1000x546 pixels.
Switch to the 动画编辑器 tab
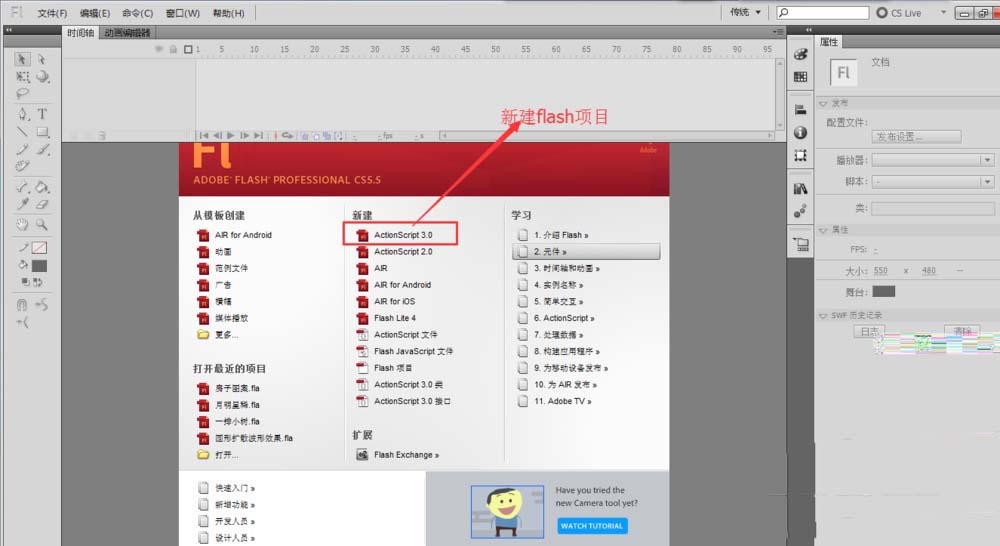tap(128, 33)
